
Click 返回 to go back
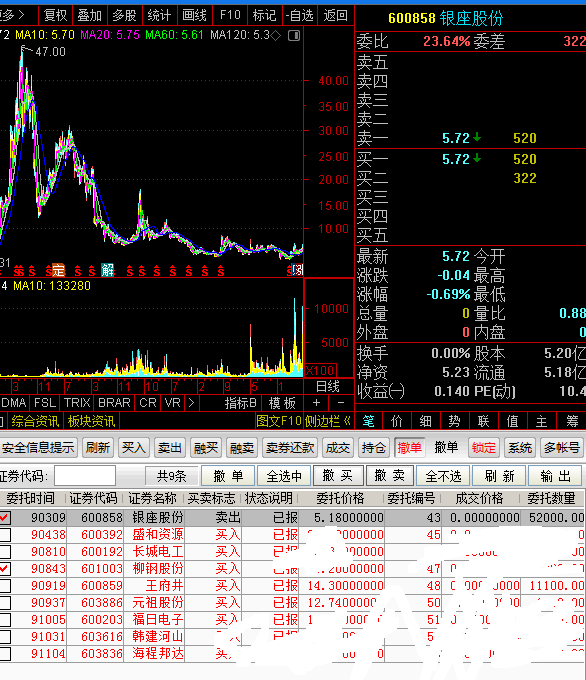point(336,16)
